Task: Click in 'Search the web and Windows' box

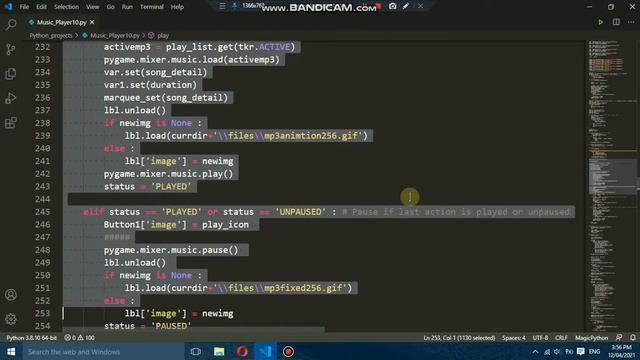Action: (102, 351)
